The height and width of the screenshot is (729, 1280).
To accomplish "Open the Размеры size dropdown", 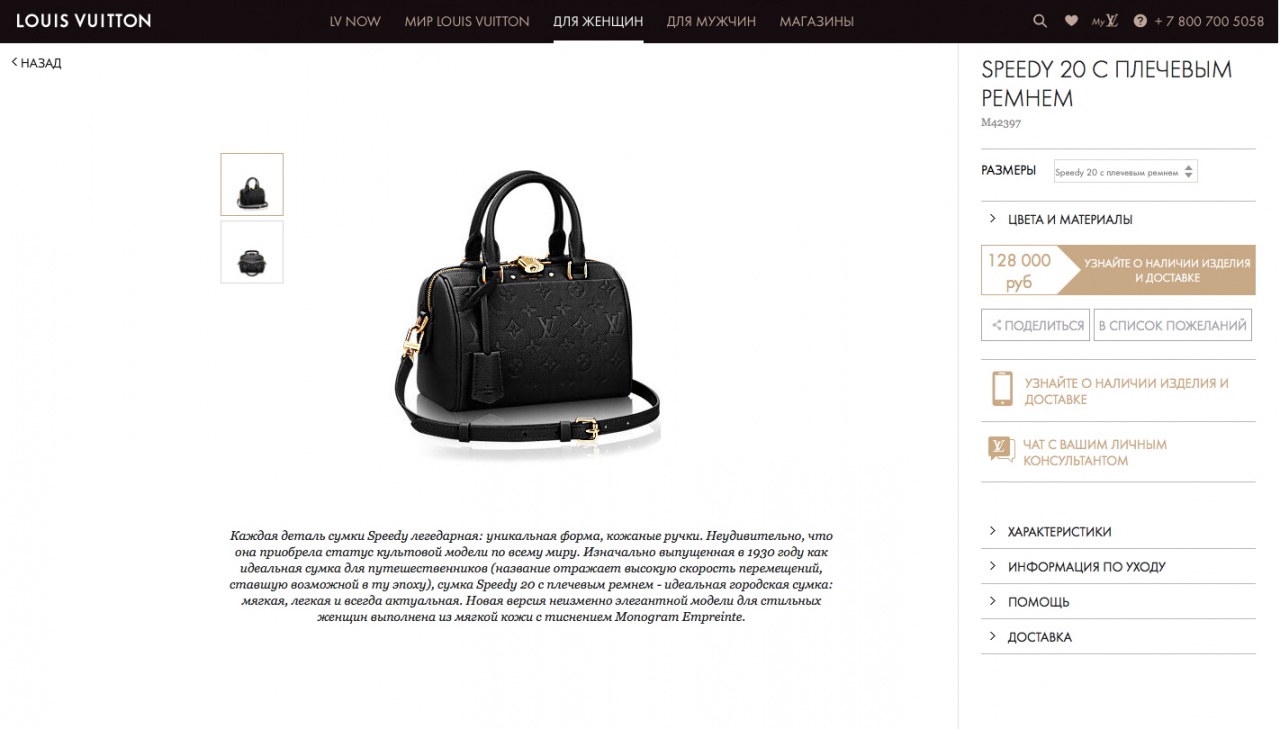I will (x=1125, y=172).
